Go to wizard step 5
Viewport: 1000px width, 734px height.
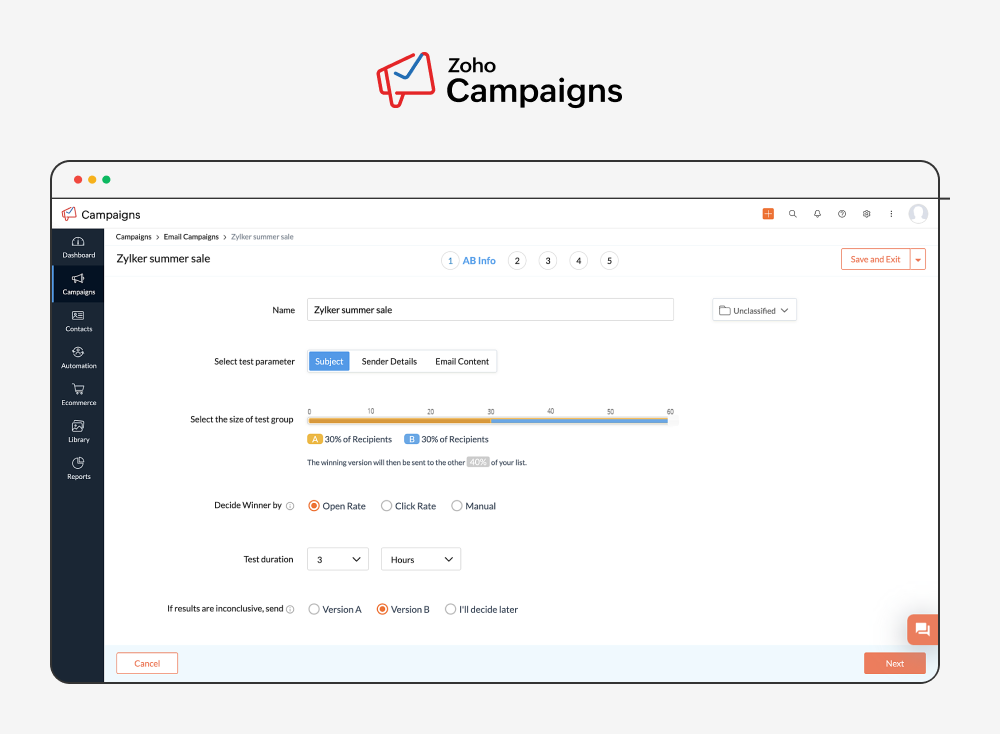(609, 261)
